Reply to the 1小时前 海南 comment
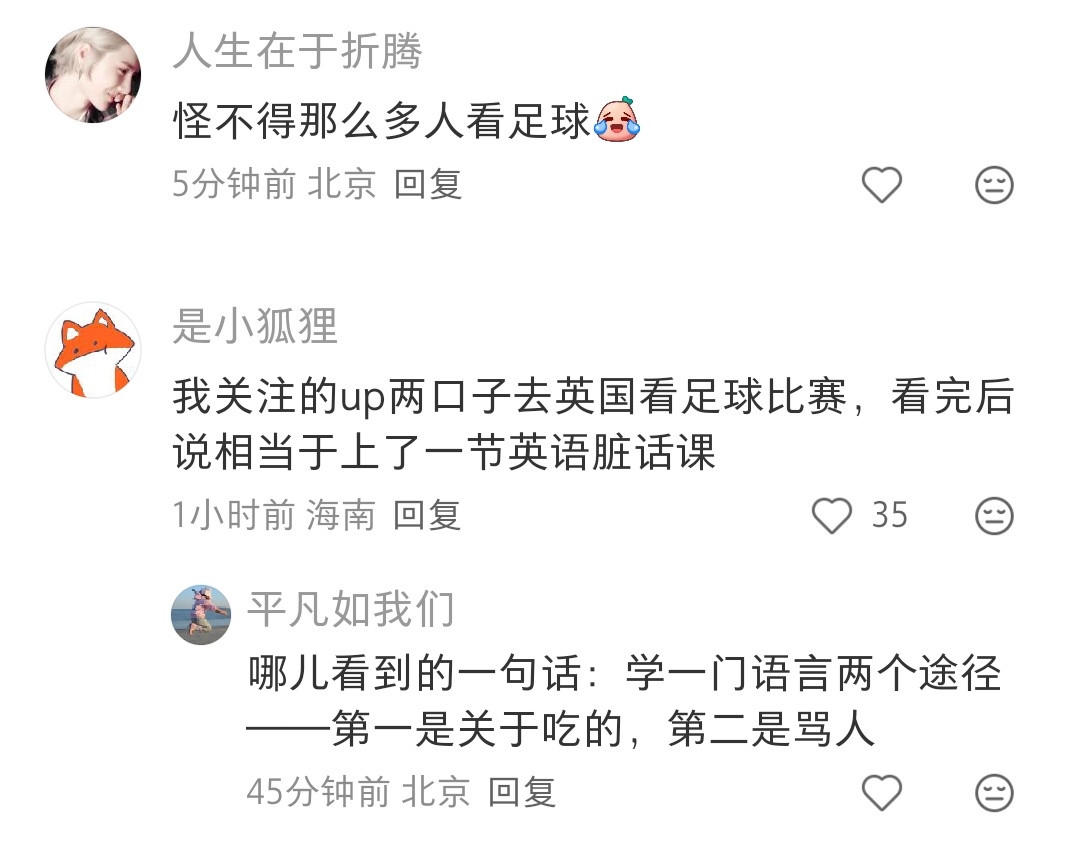 426,516
